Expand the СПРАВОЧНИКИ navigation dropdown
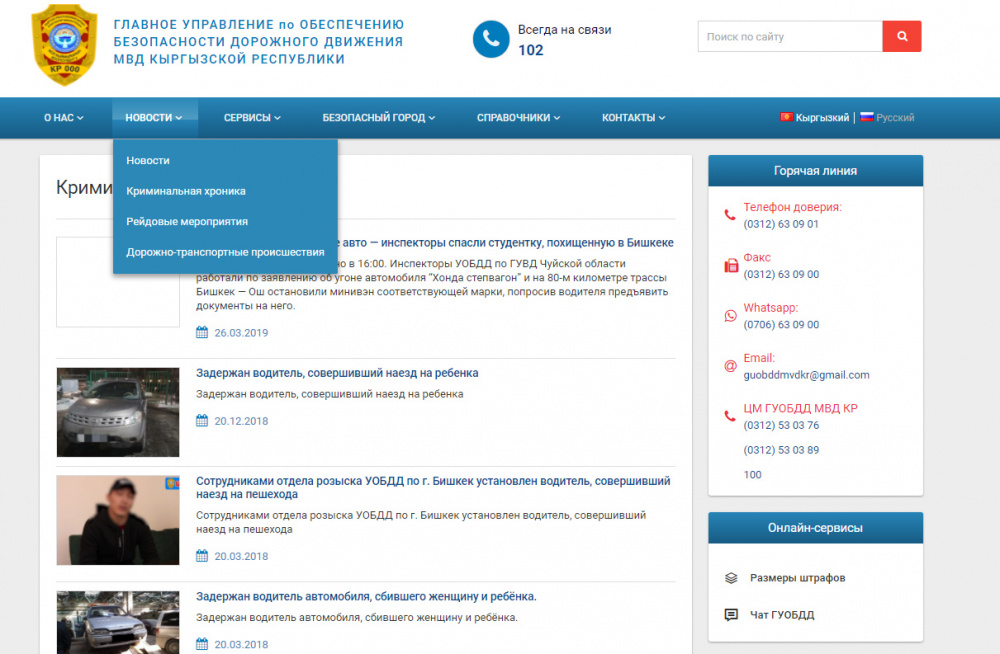The height and width of the screenshot is (654, 1000). coord(518,118)
